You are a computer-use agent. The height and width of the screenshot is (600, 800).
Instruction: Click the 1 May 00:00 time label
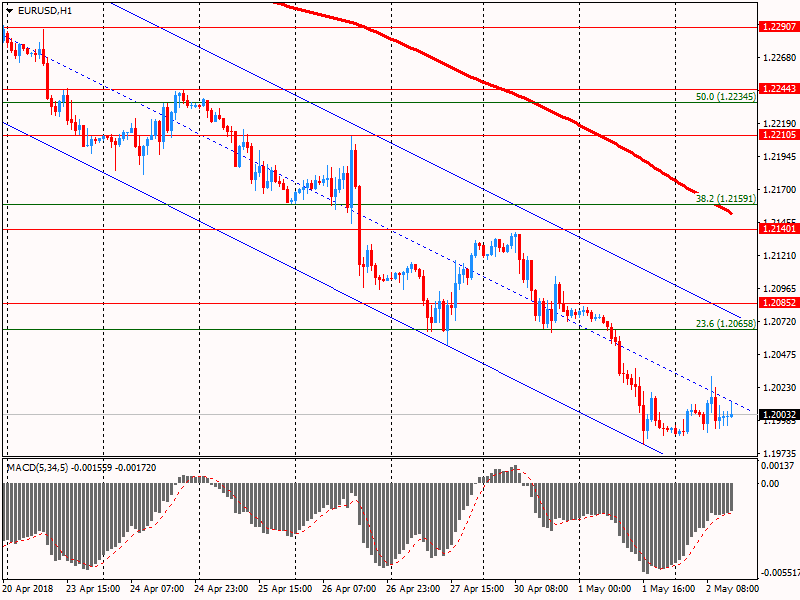605,589
